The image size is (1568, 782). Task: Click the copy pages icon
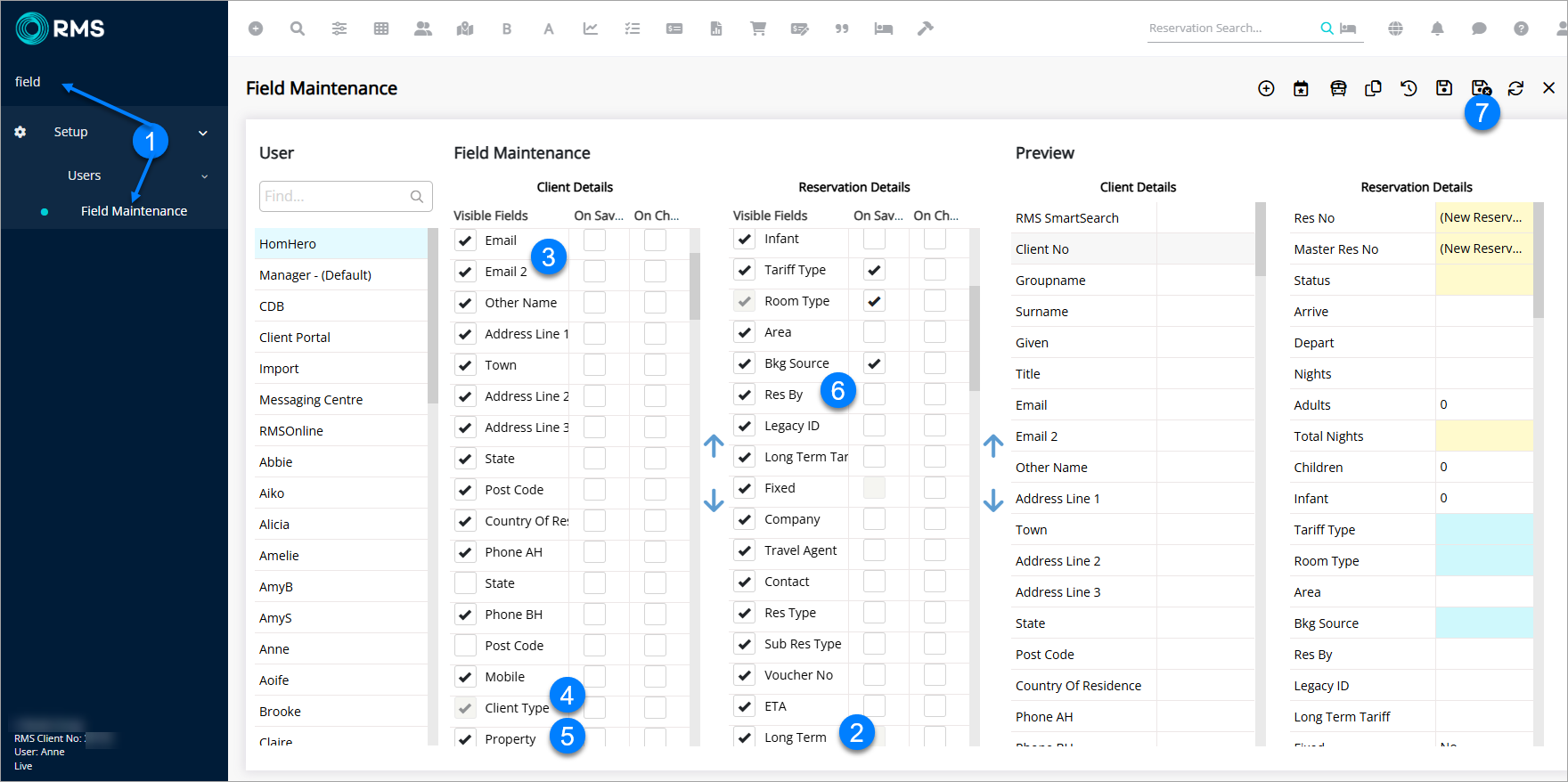pos(1373,88)
